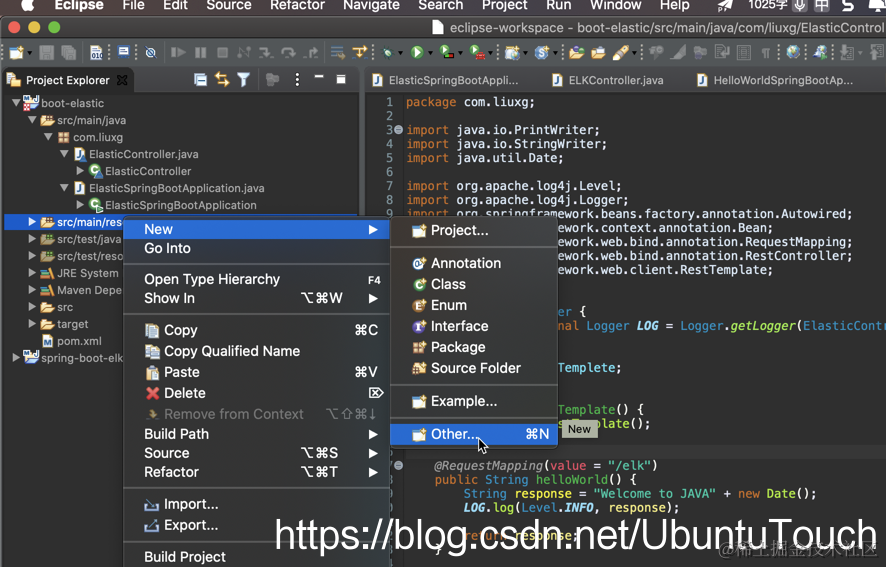
Task: Open the Refactor menu in menu bar
Action: tap(297, 6)
